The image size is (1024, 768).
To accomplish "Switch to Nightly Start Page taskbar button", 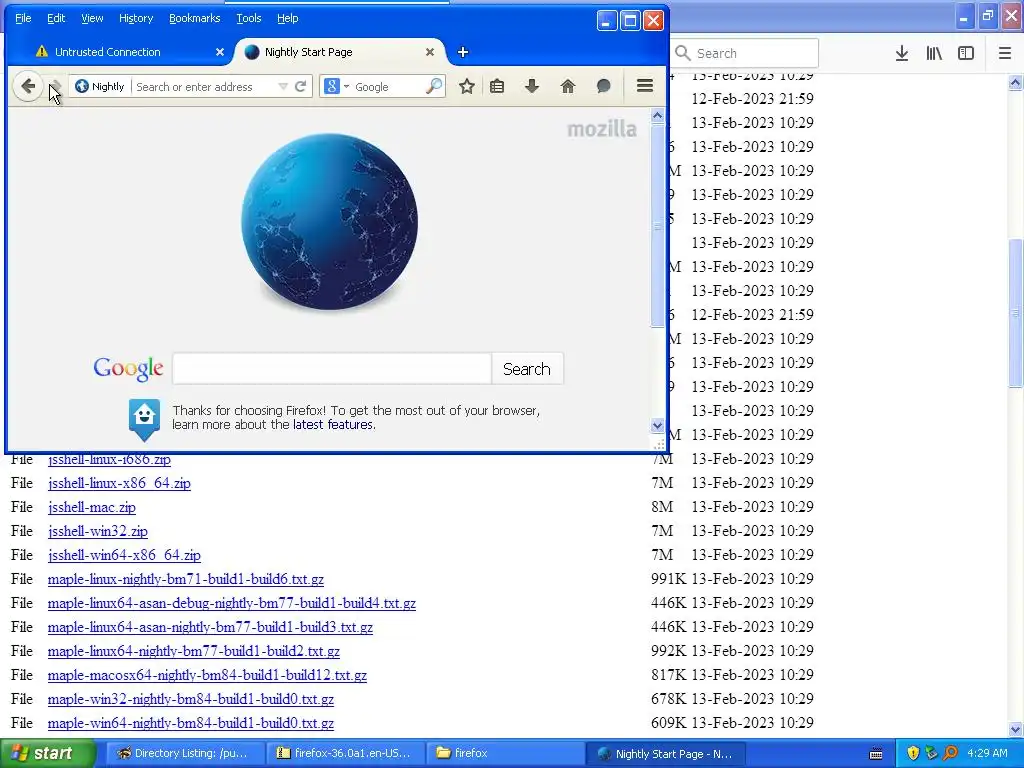I will coord(665,754).
